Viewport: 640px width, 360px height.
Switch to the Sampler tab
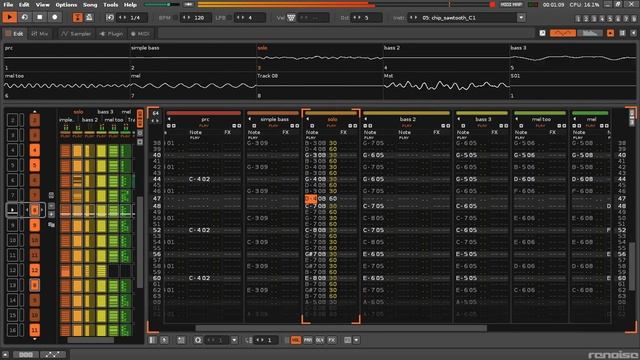click(x=76, y=33)
